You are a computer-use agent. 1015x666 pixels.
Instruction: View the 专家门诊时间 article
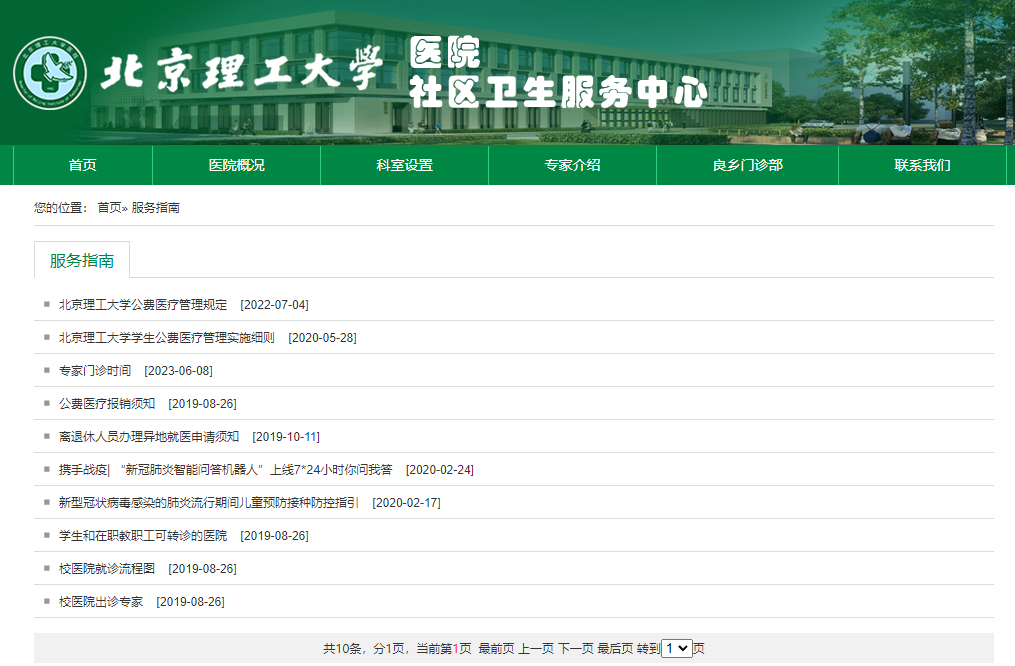point(95,371)
